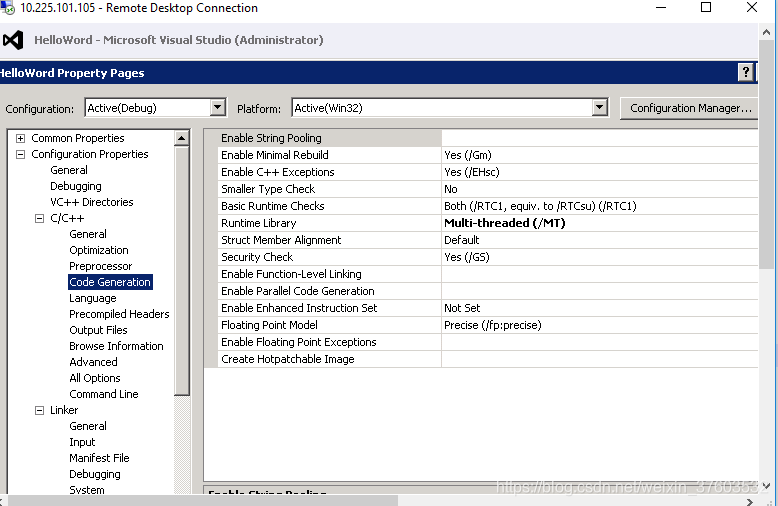
Task: Click the tree panel scroll-up arrow
Action: click(182, 138)
